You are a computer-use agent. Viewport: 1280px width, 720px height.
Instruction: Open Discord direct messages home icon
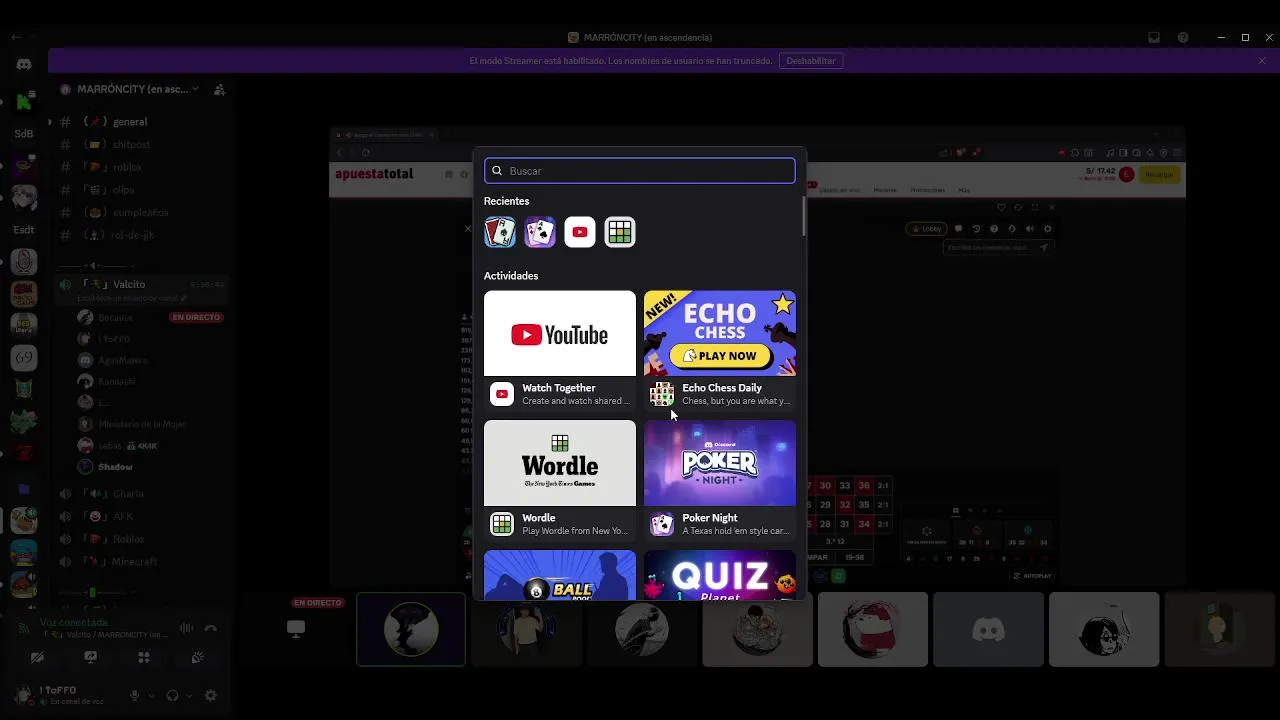click(x=24, y=64)
